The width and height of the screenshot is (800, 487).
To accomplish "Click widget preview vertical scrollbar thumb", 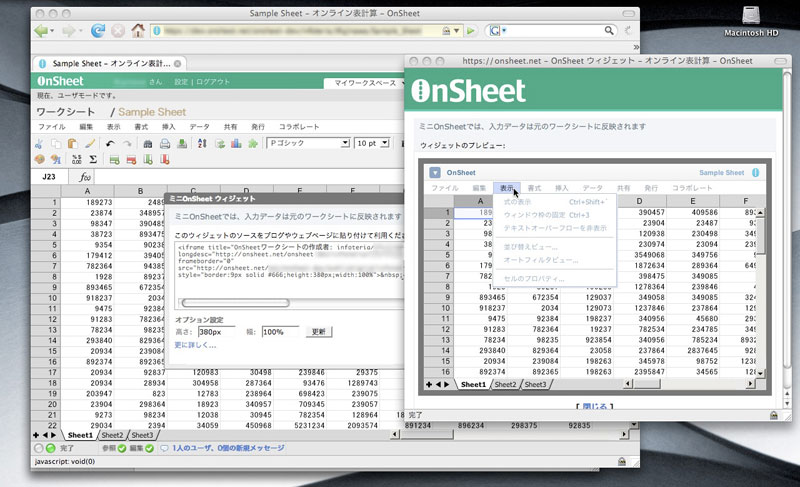I will 760,235.
